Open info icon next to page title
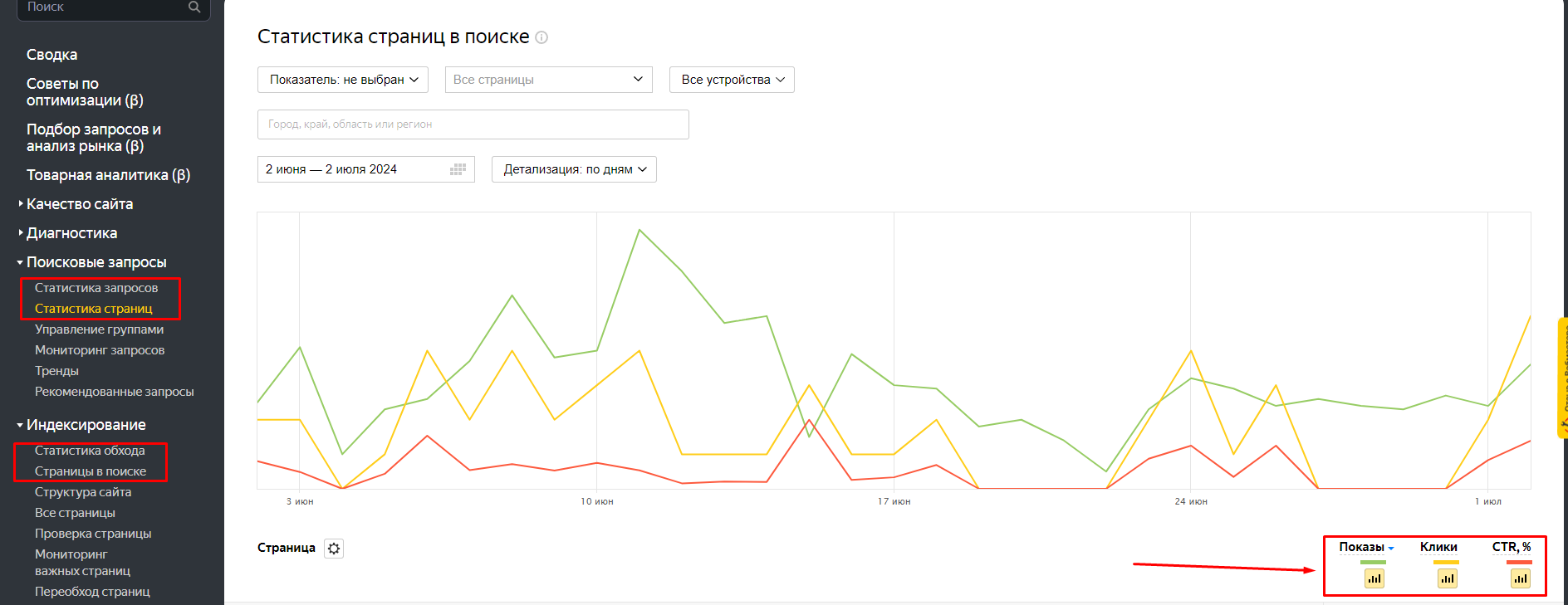 (x=541, y=37)
